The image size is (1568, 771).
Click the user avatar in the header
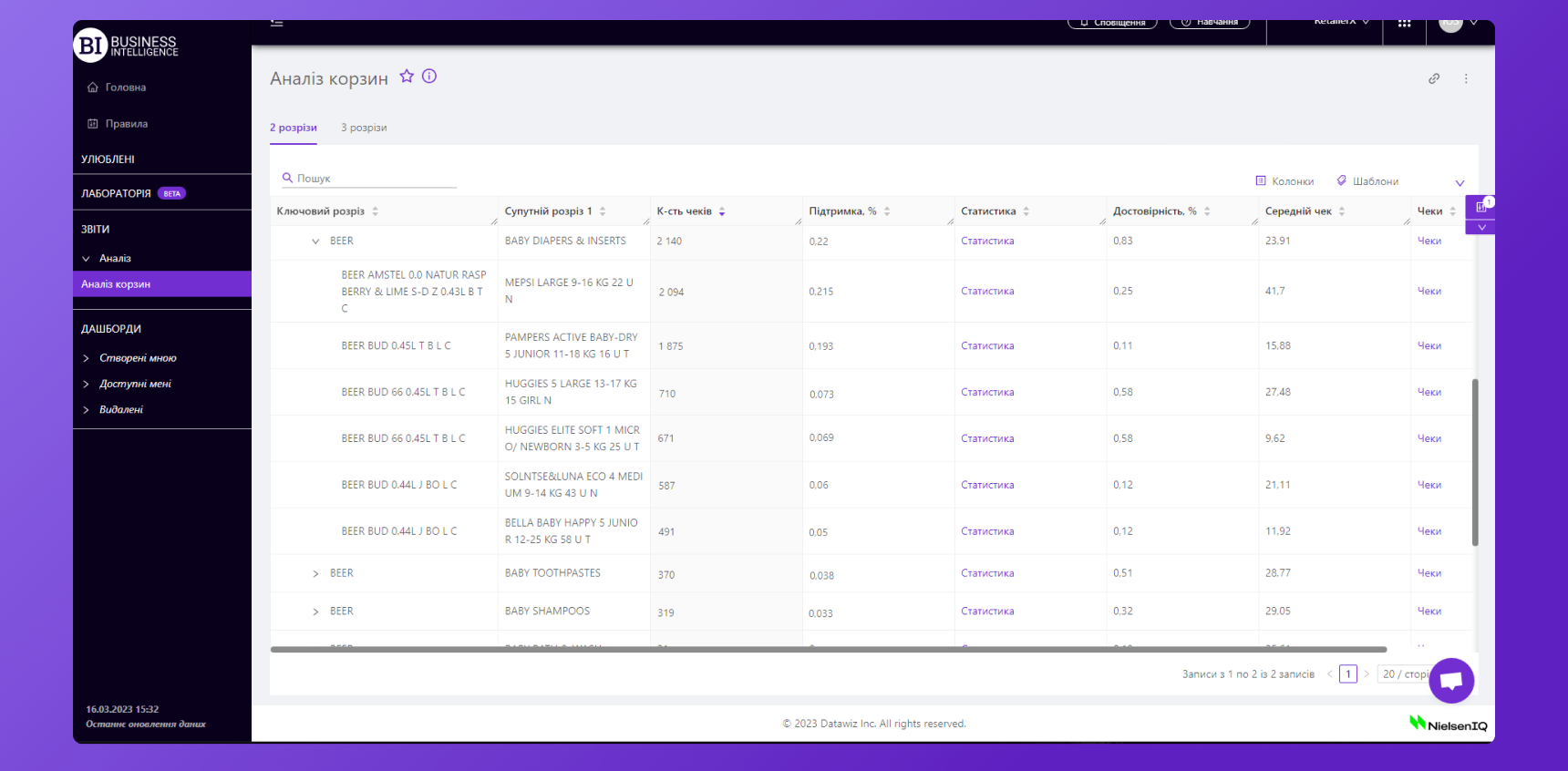pyautogui.click(x=1450, y=25)
